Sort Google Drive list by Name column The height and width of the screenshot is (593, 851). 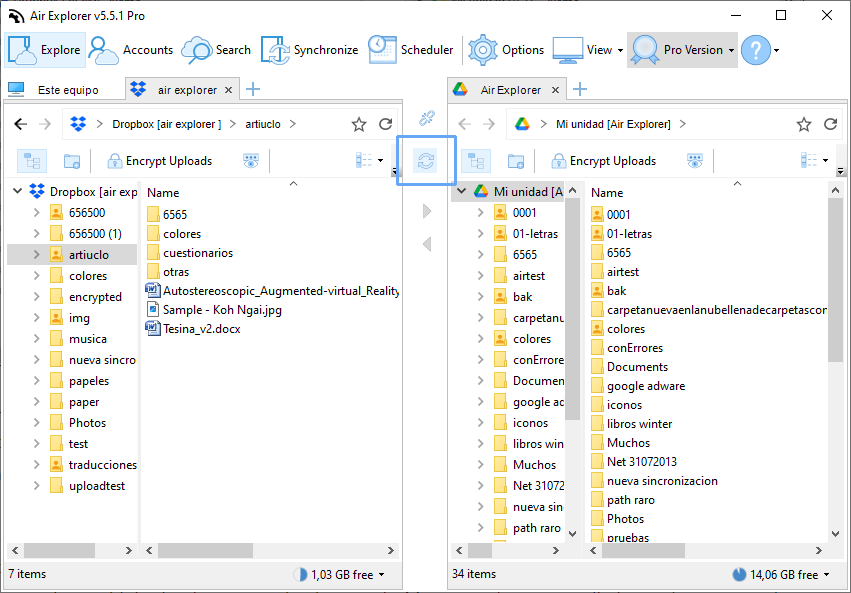tap(607, 193)
